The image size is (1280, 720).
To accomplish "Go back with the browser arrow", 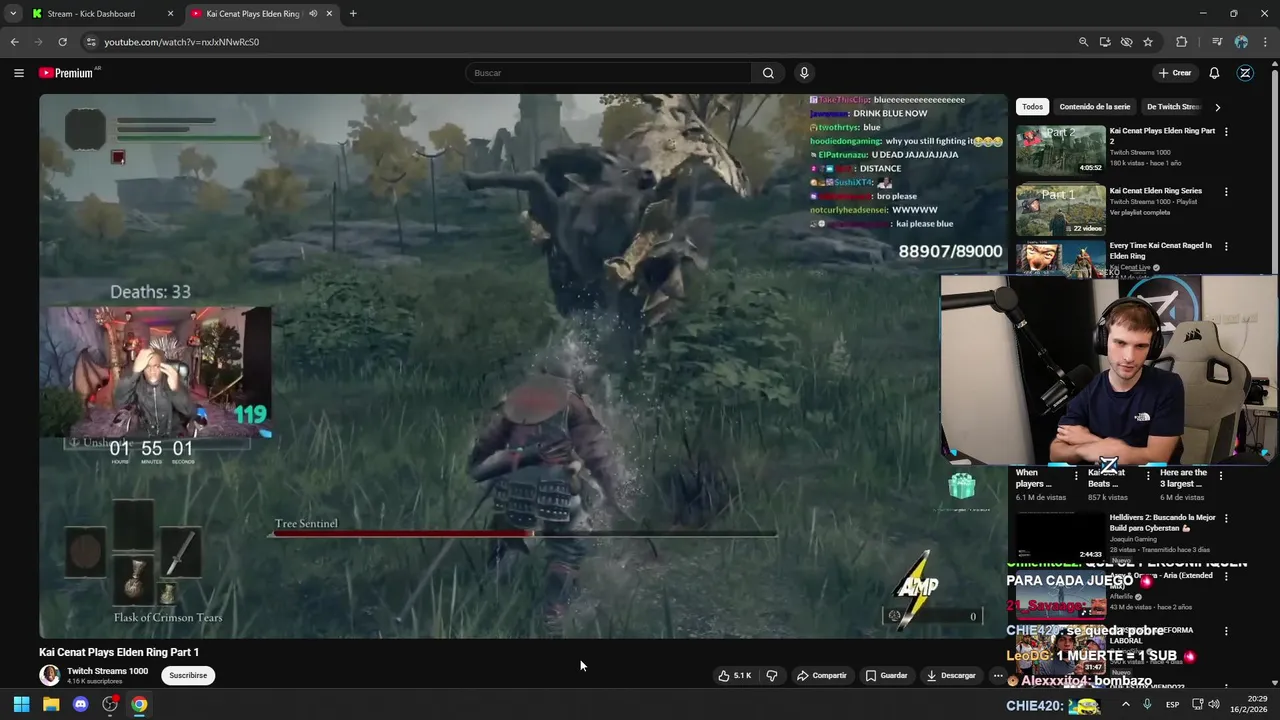I will (14, 42).
